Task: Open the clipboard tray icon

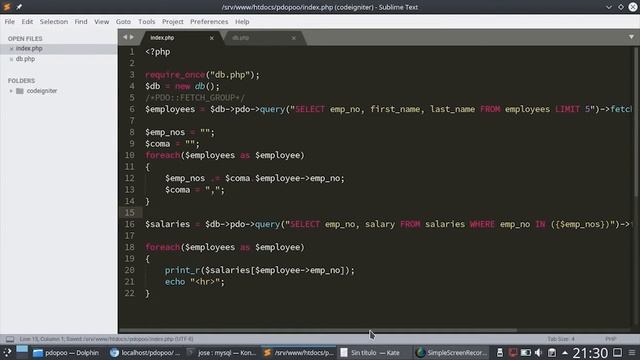Action: (x=551, y=353)
